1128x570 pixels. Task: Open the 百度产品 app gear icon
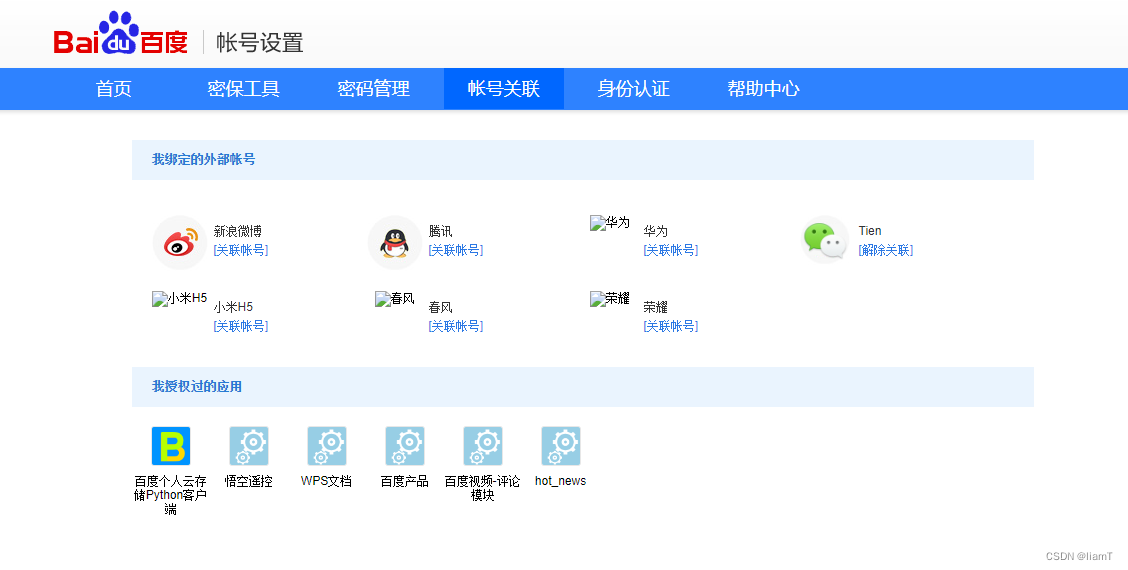[404, 446]
